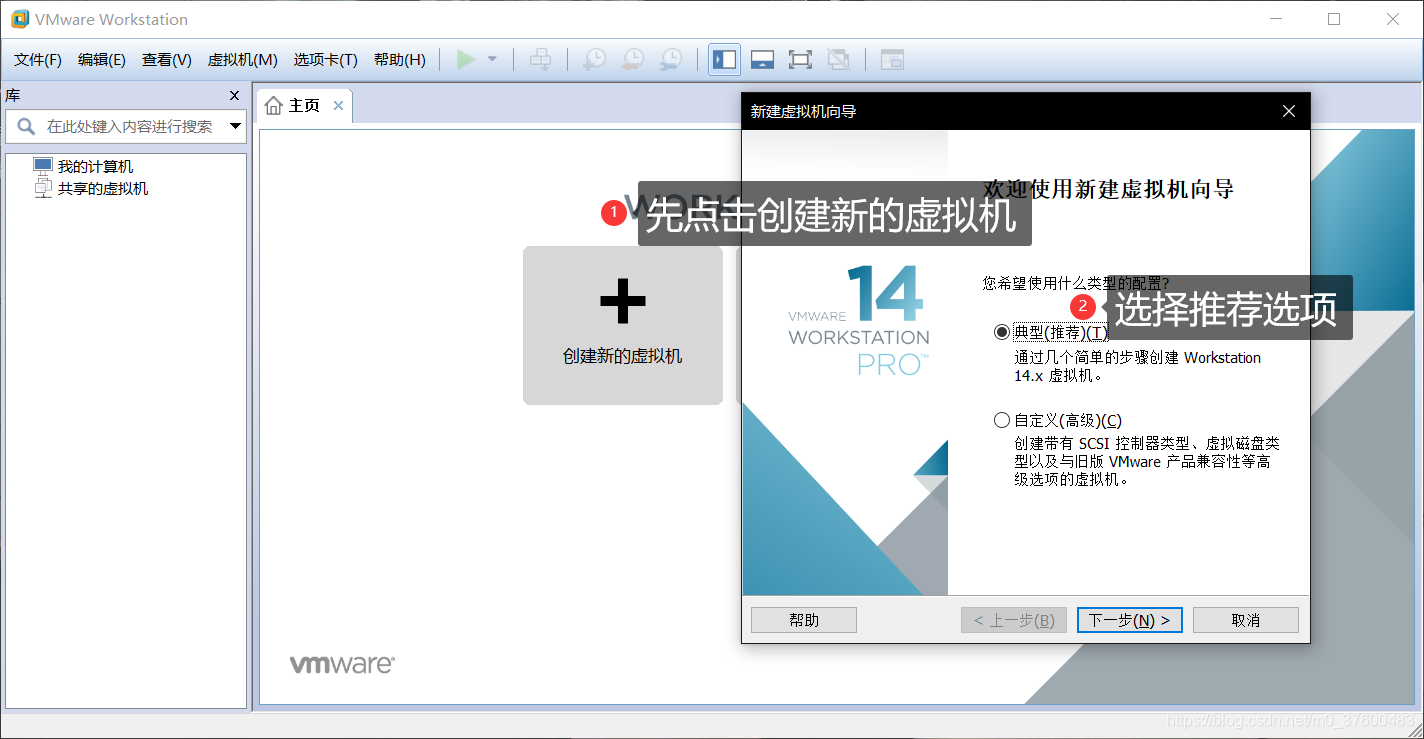This screenshot has height=739, width=1424.
Task: Toggle the thumbnail bar view icon
Action: coord(763,60)
